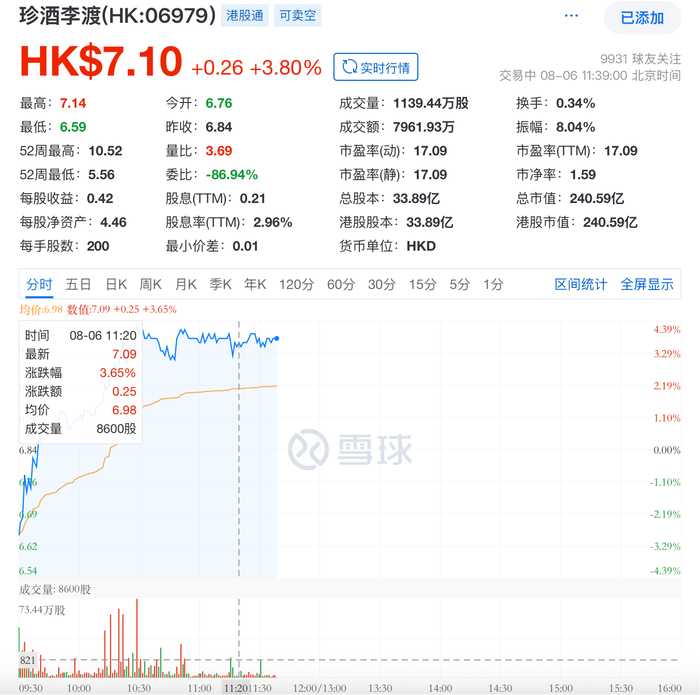
Task: Click the 11:20 time marker on chart axis
Action: pos(237,688)
